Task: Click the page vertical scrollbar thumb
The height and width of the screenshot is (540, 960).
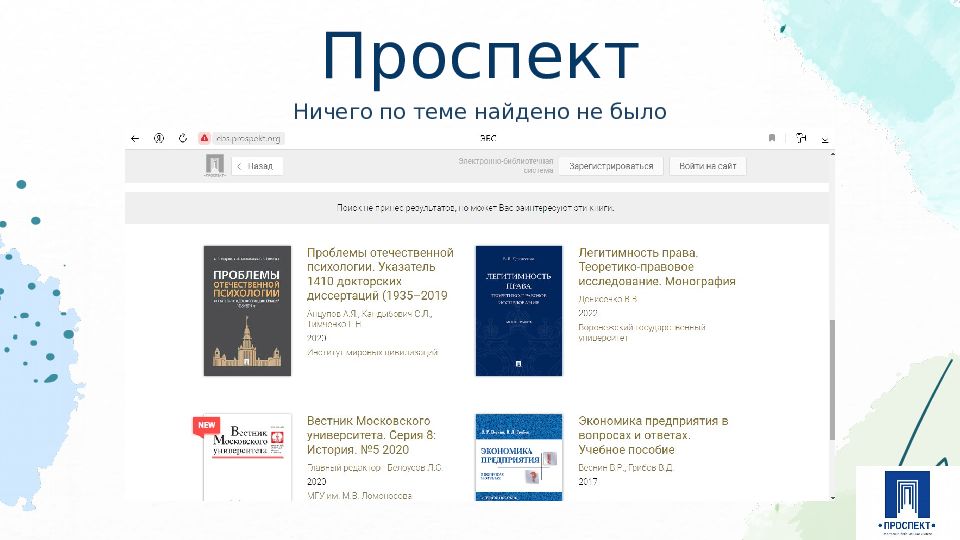Action: tap(832, 379)
